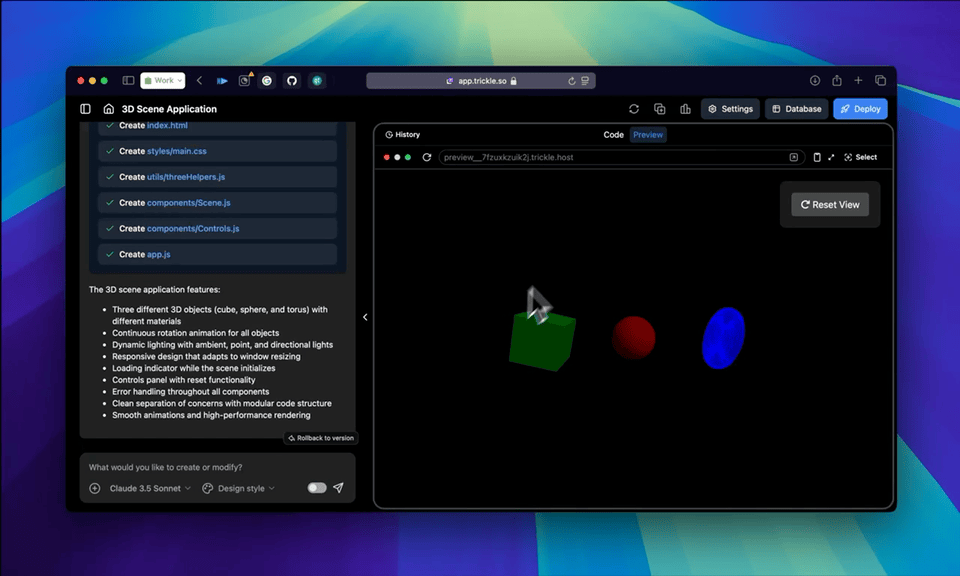Refresh the preview with the reload icon

pos(427,157)
